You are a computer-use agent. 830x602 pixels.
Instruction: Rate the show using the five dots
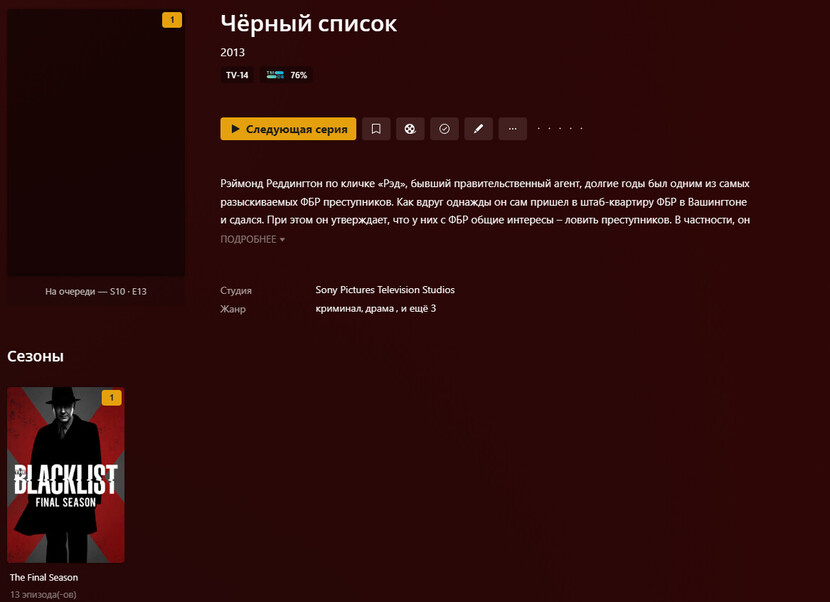coord(560,129)
